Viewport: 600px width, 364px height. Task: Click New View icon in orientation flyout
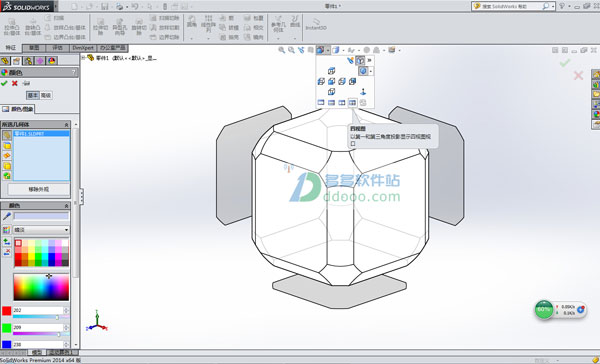[x=350, y=60]
